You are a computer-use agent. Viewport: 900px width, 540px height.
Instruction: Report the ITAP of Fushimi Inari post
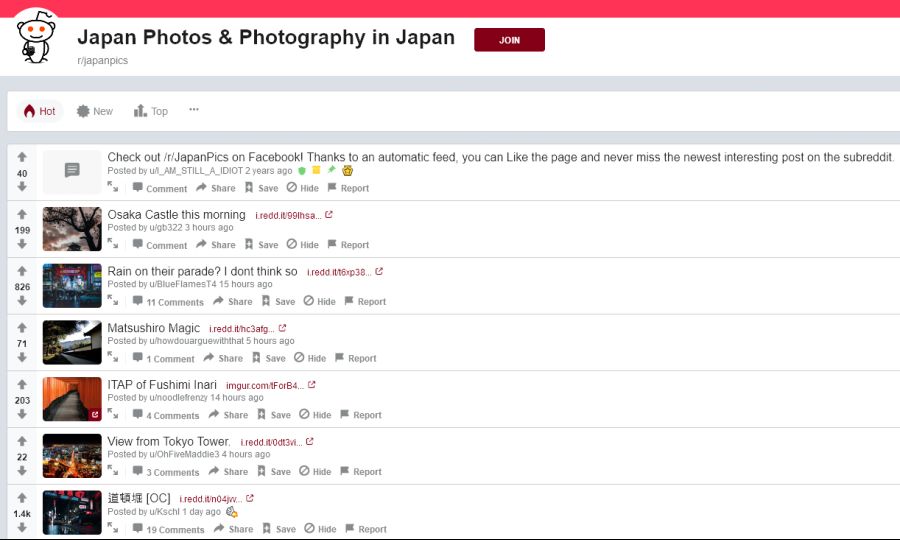(x=360, y=415)
